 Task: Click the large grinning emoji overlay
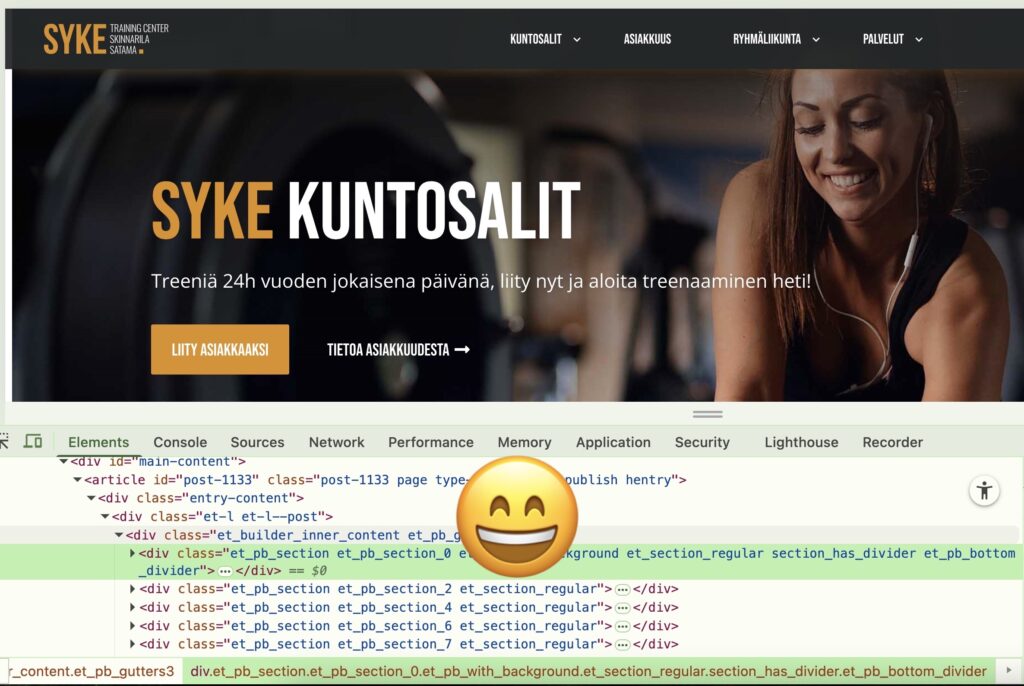(x=517, y=517)
